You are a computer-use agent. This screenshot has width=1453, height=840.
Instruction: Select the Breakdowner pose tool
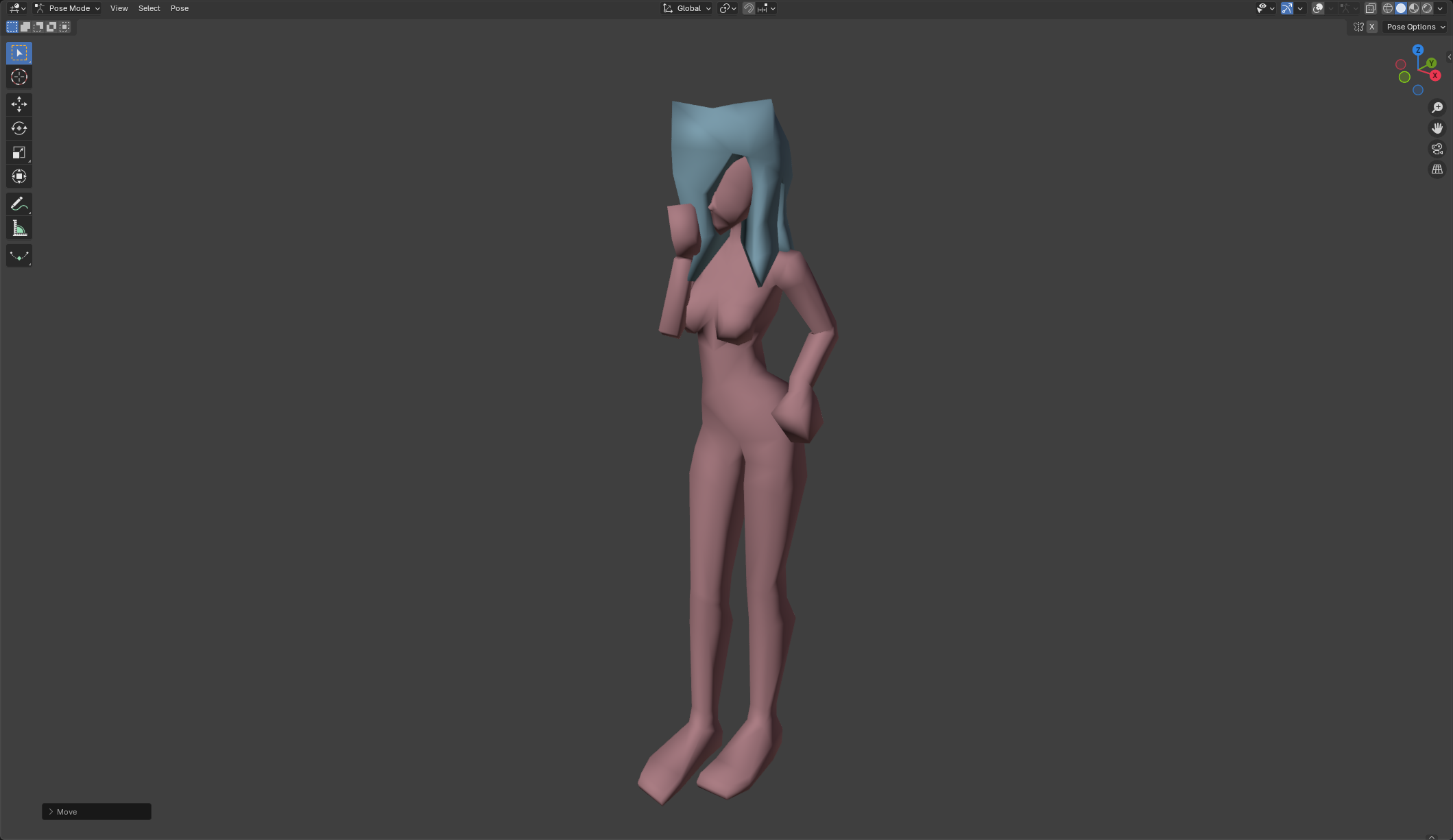pyautogui.click(x=19, y=256)
